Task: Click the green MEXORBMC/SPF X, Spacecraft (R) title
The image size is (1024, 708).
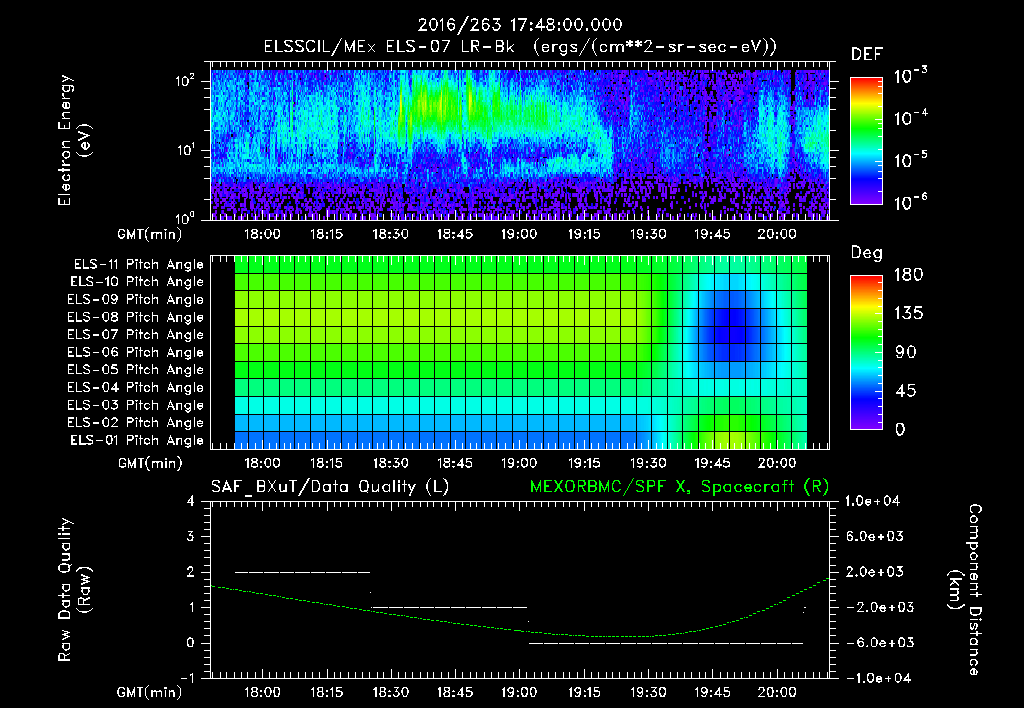Action: click(679, 487)
